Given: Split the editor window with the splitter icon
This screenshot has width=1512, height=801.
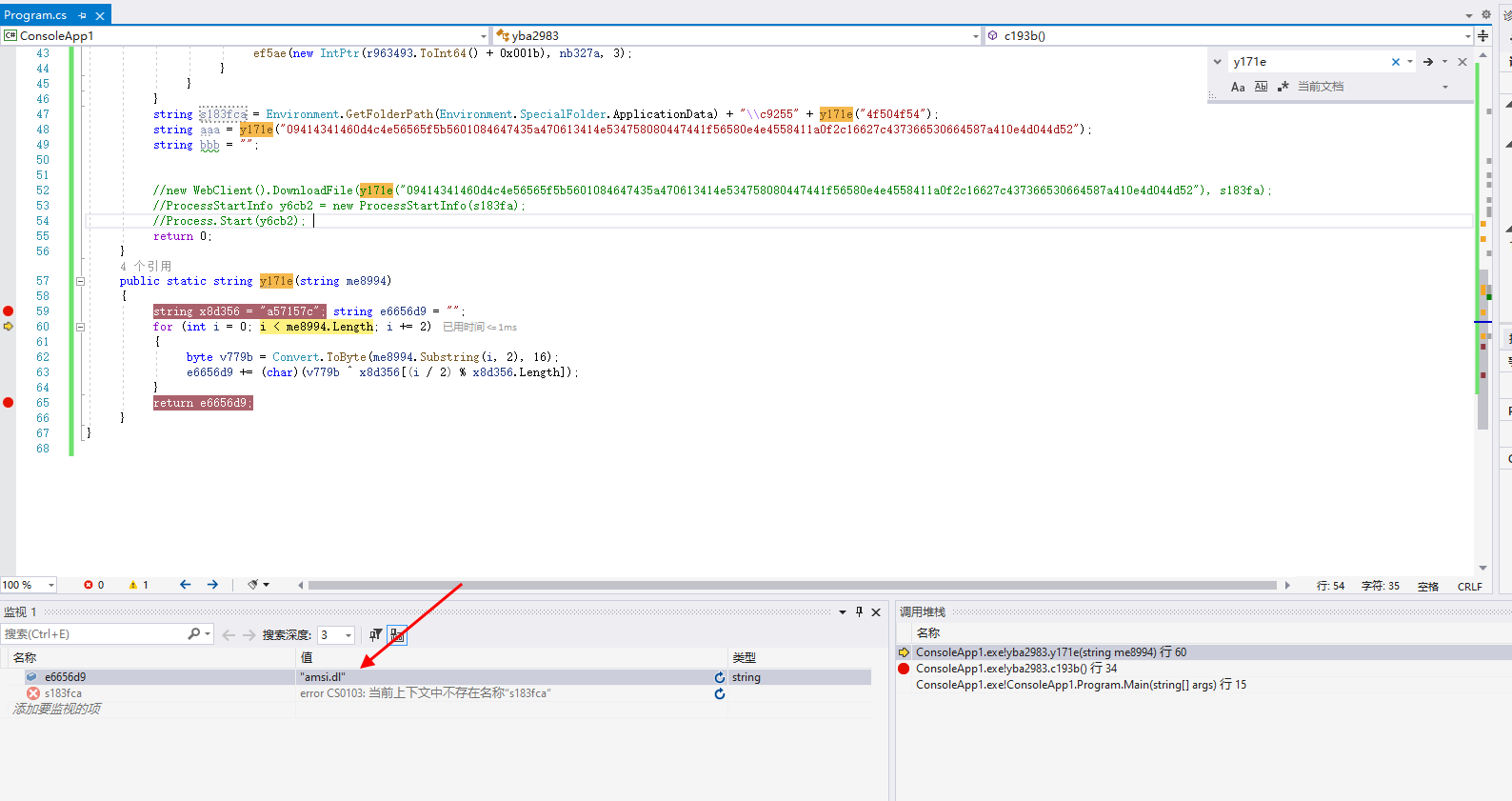Looking at the screenshot, I should click(1483, 35).
